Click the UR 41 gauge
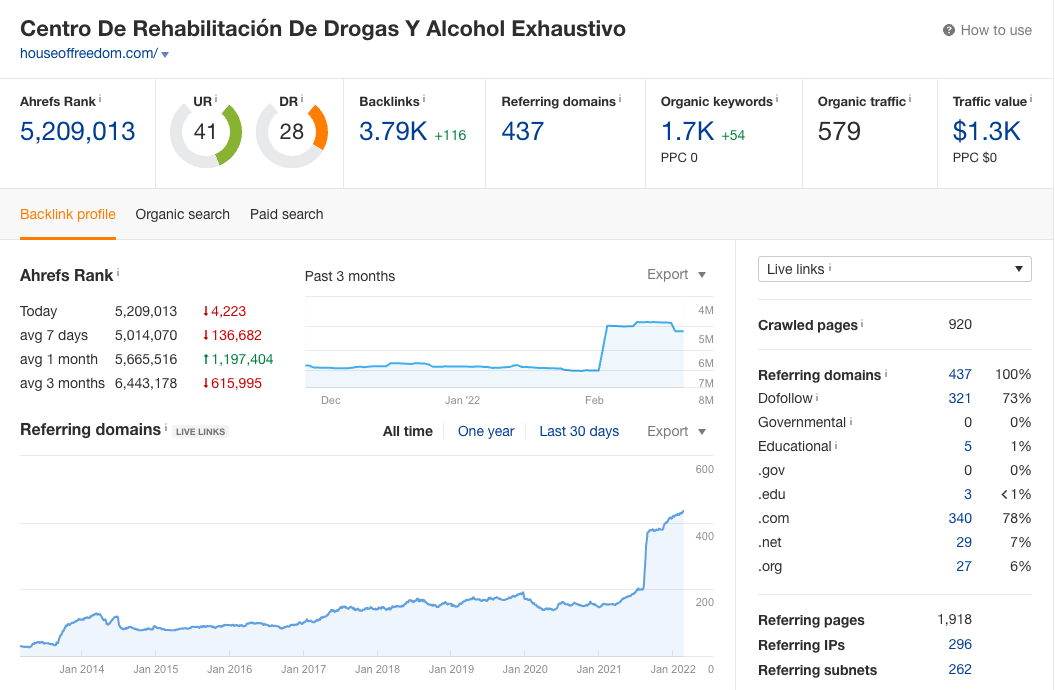 point(205,132)
